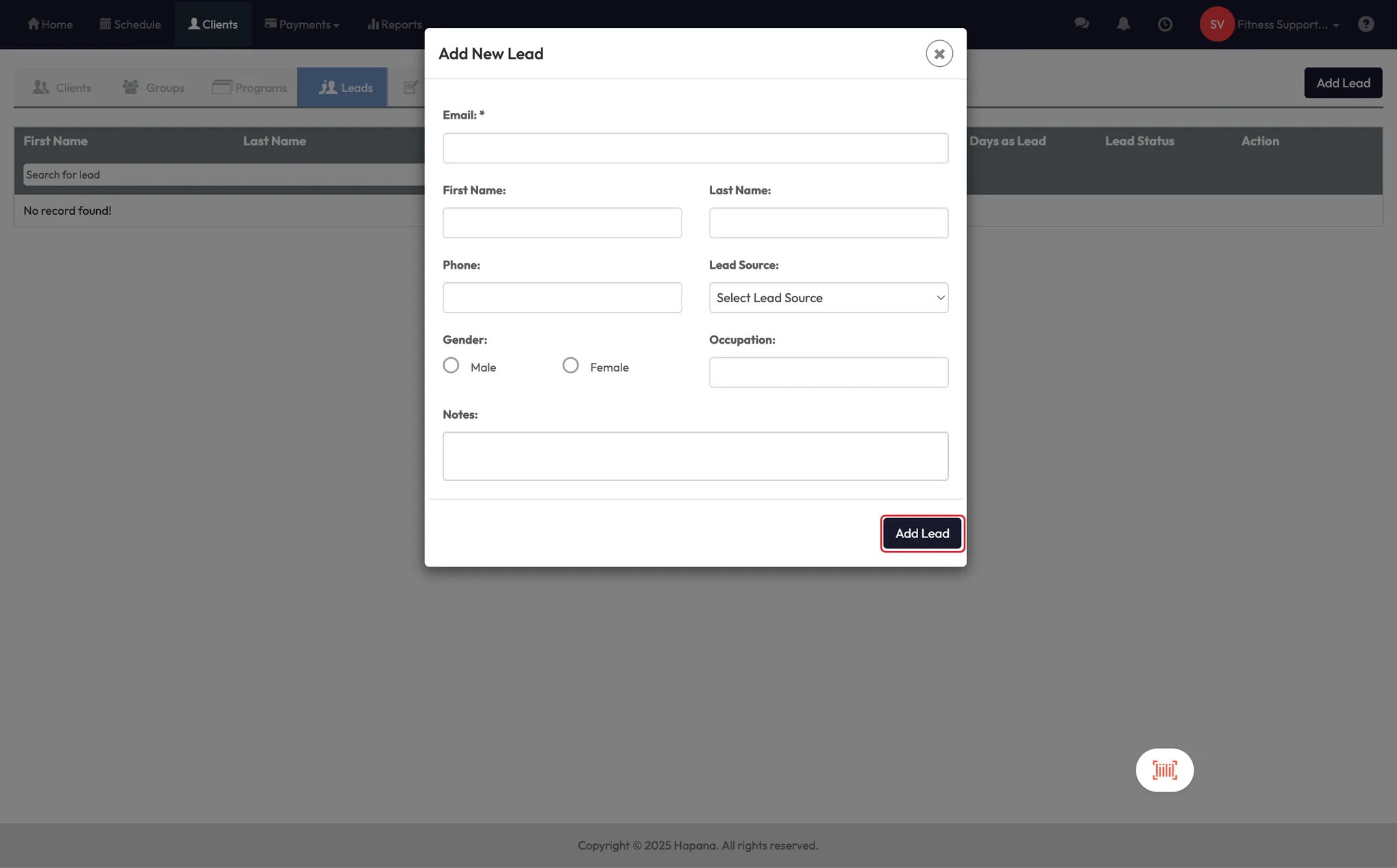The image size is (1397, 868).
Task: Select the Male gender option
Action: [451, 365]
